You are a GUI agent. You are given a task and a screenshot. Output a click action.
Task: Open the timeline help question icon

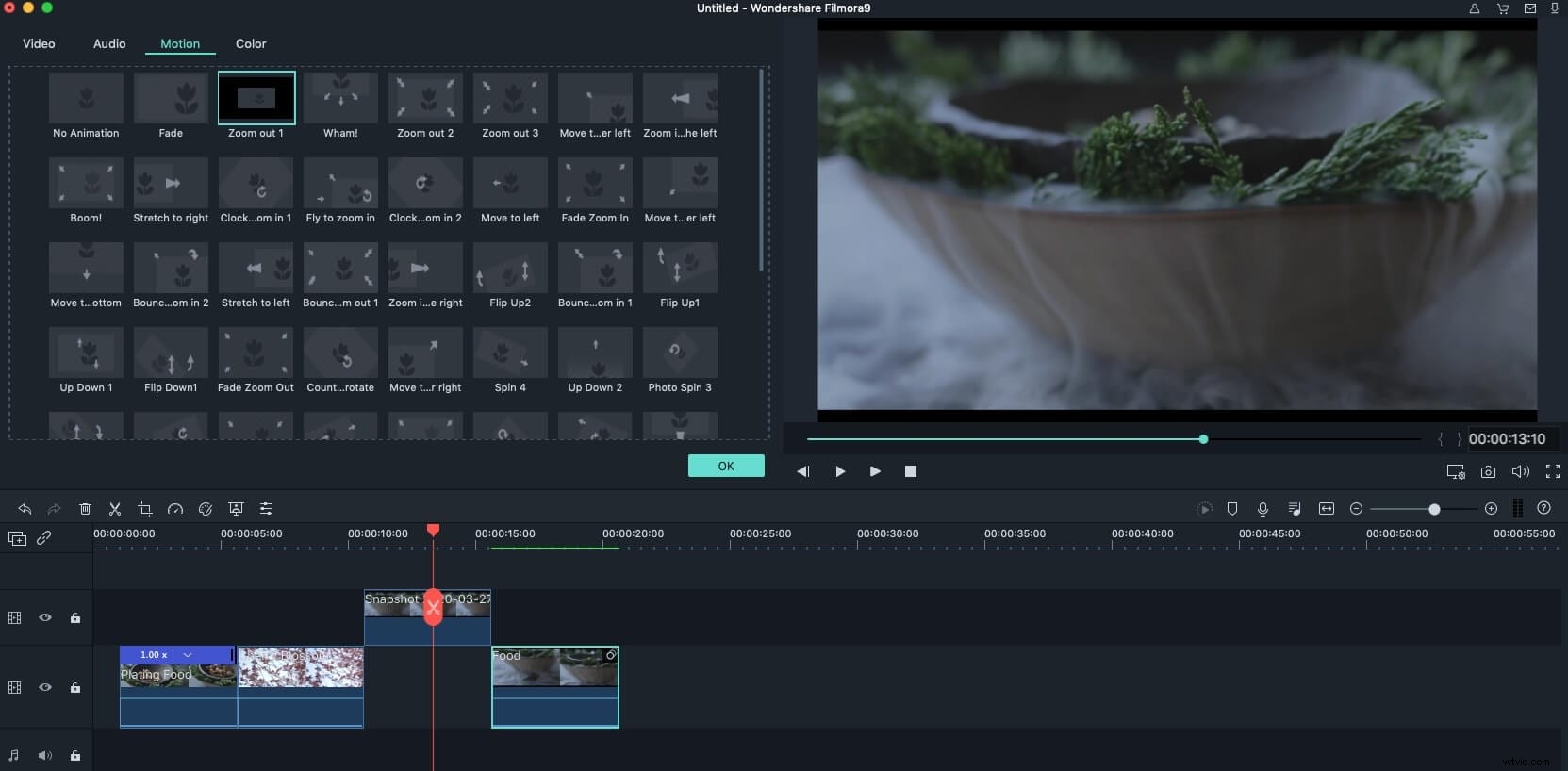1543,508
